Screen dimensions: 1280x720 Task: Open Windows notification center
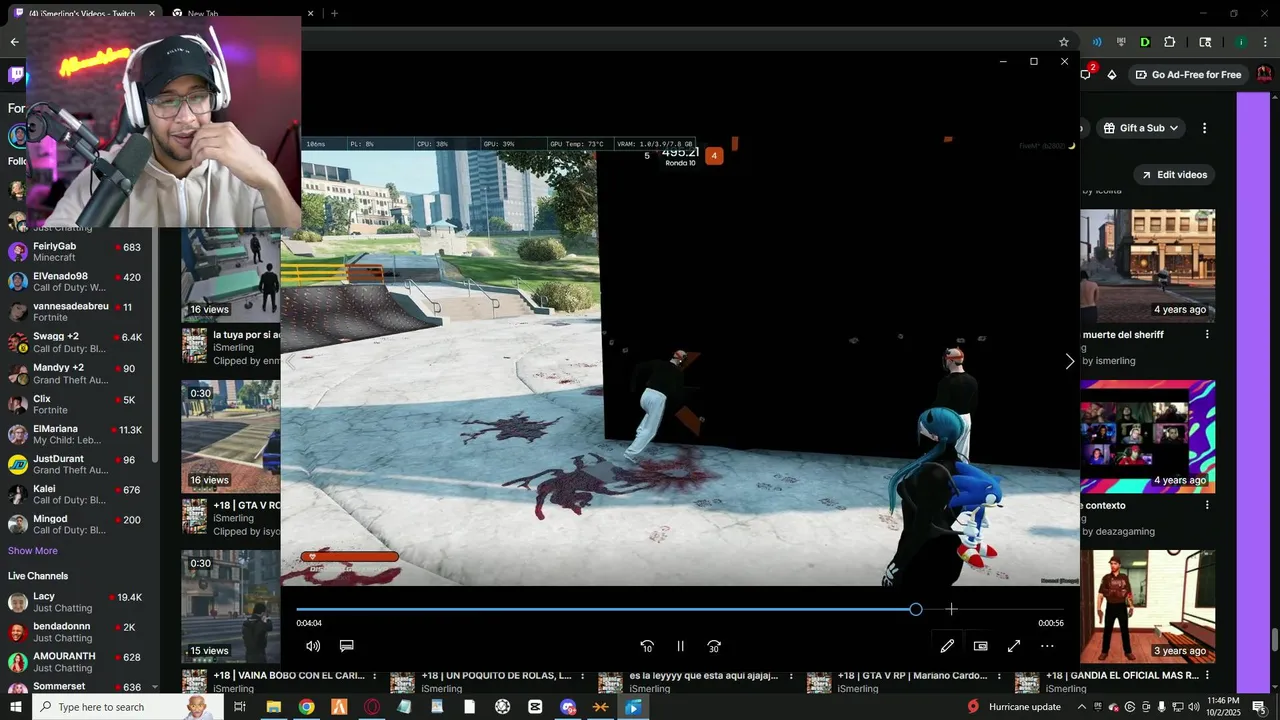[x=1258, y=707]
